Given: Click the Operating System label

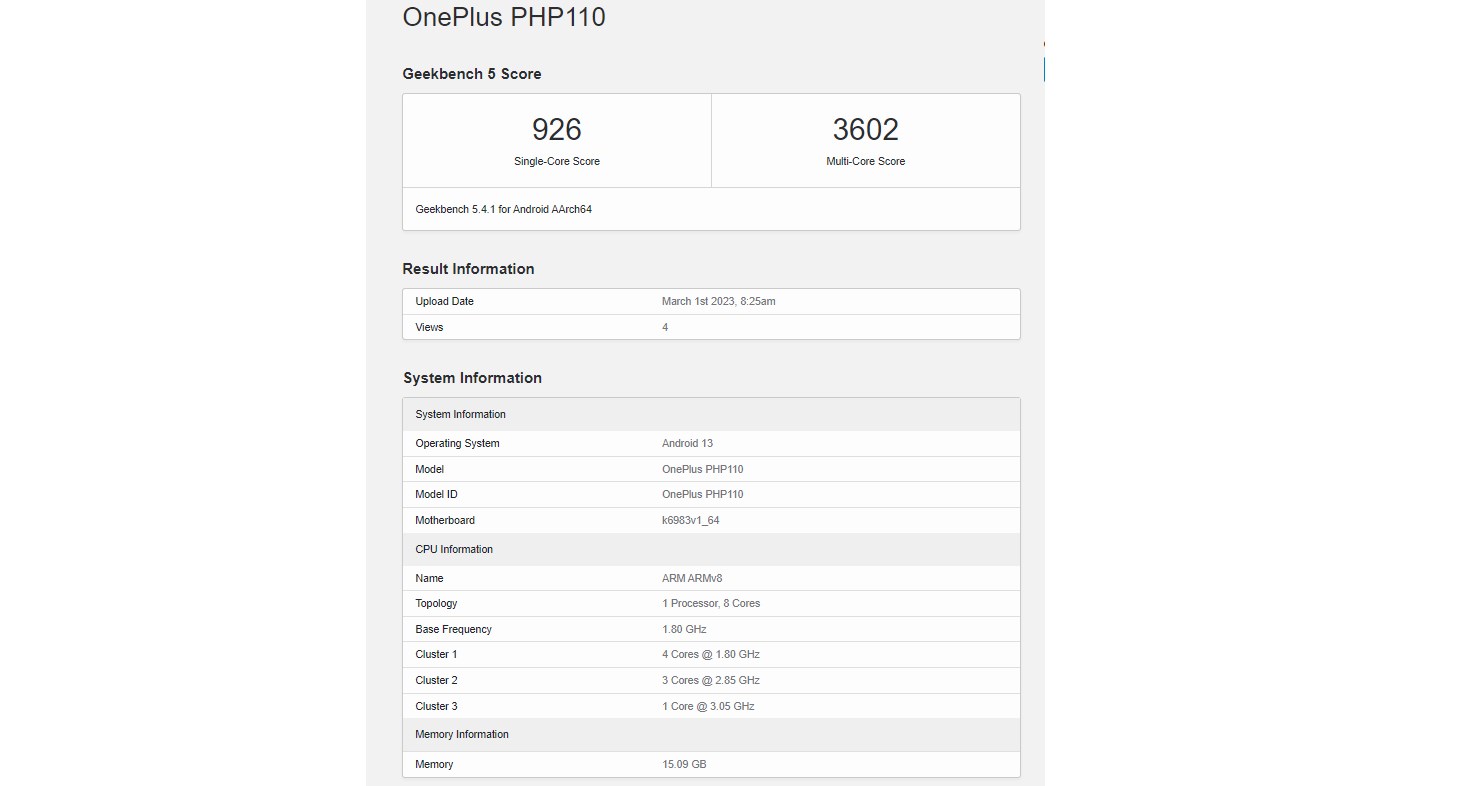Looking at the screenshot, I should [457, 443].
